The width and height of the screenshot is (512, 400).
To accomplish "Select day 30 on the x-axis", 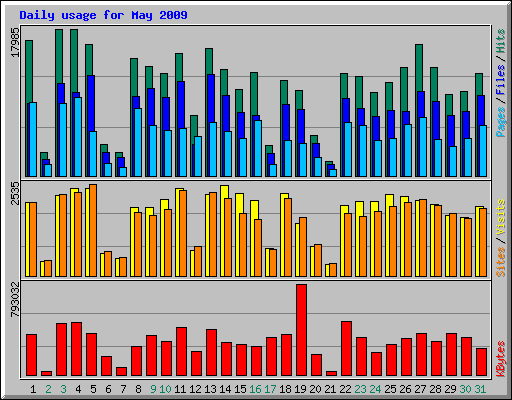I will (x=465, y=389).
